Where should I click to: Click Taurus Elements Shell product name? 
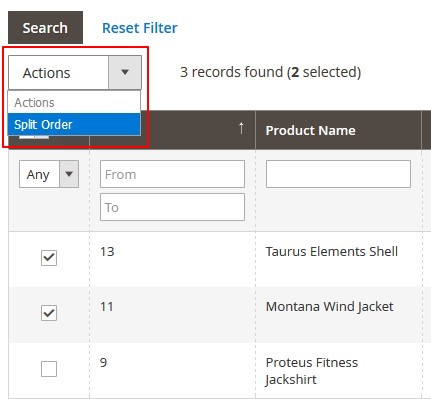[x=332, y=251]
